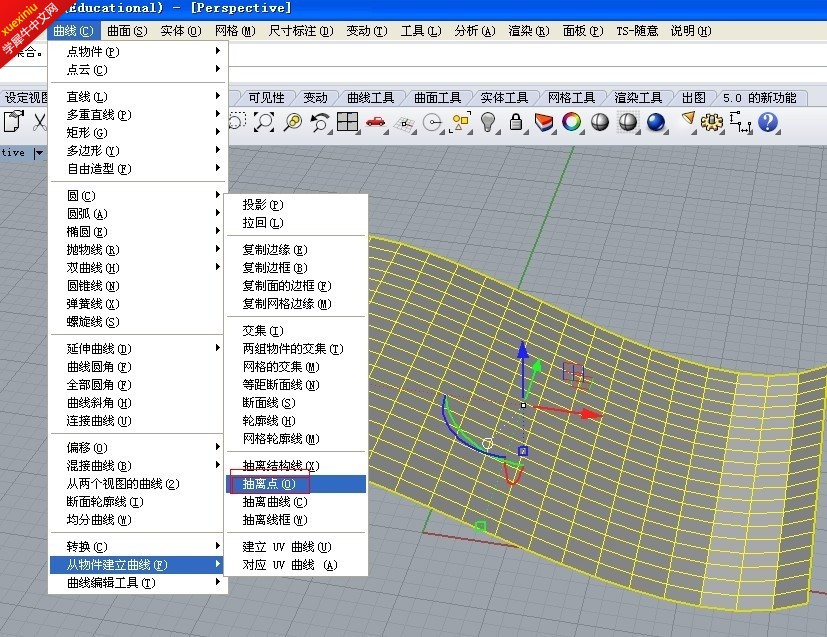Select 交集(I) in the submenu
Image resolution: width=827 pixels, height=637 pixels.
click(296, 331)
